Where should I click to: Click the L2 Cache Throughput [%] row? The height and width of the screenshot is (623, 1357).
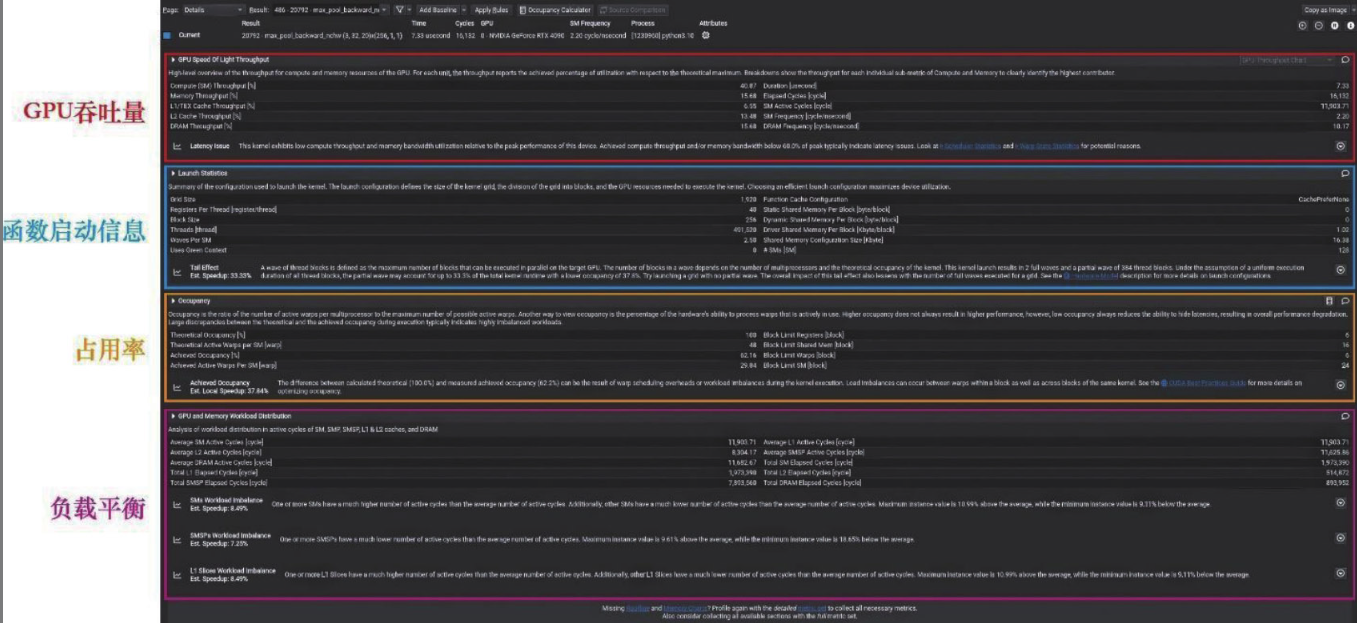[x=462, y=116]
